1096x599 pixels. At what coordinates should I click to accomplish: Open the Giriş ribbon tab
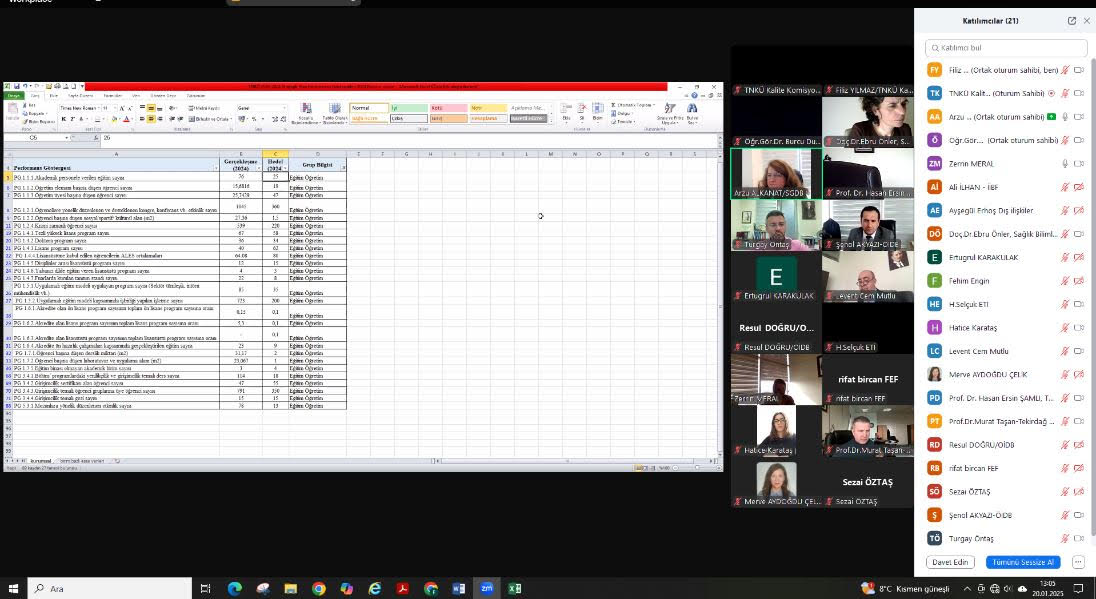pyautogui.click(x=35, y=96)
